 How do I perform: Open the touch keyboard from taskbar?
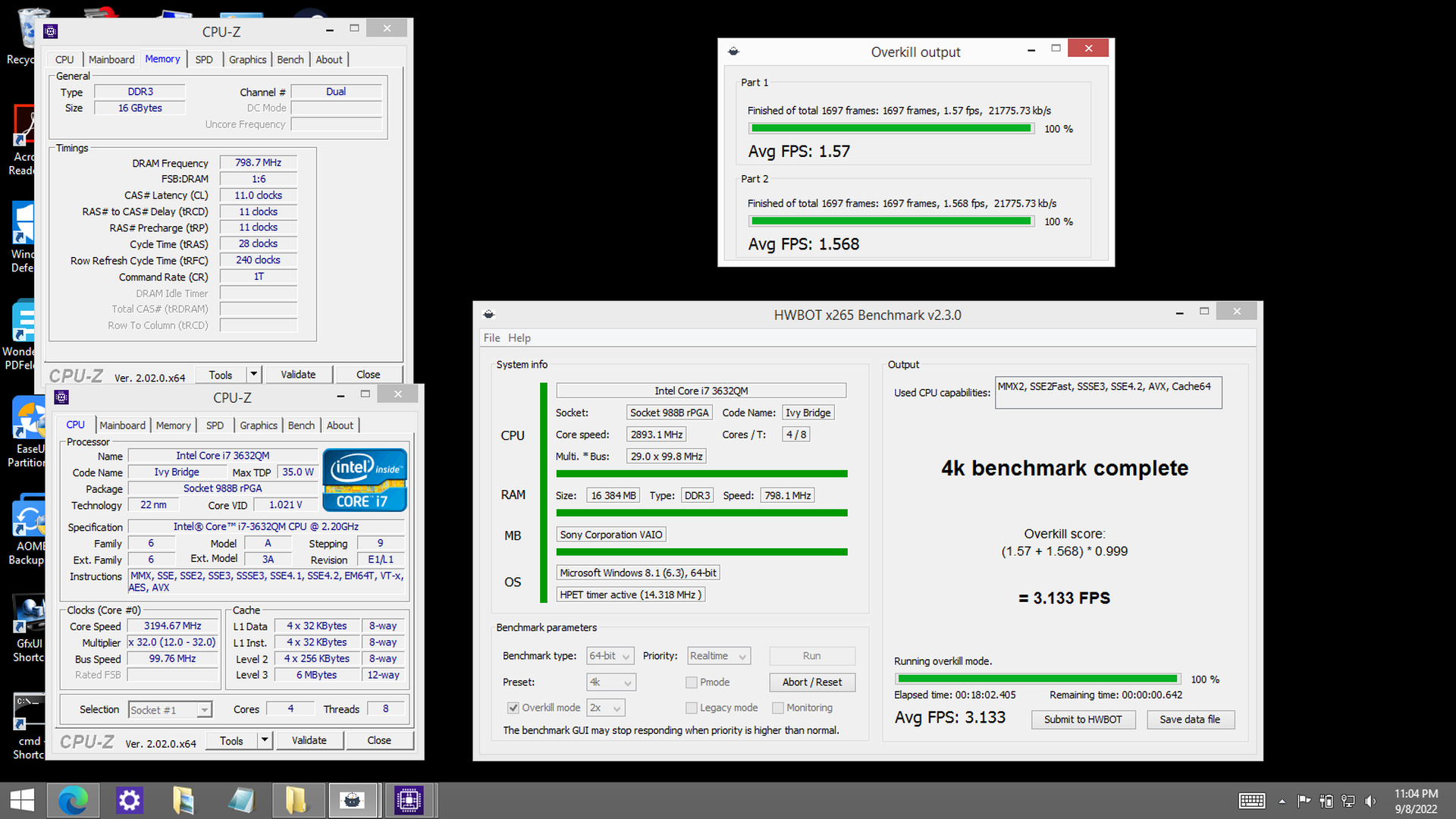pos(1252,801)
